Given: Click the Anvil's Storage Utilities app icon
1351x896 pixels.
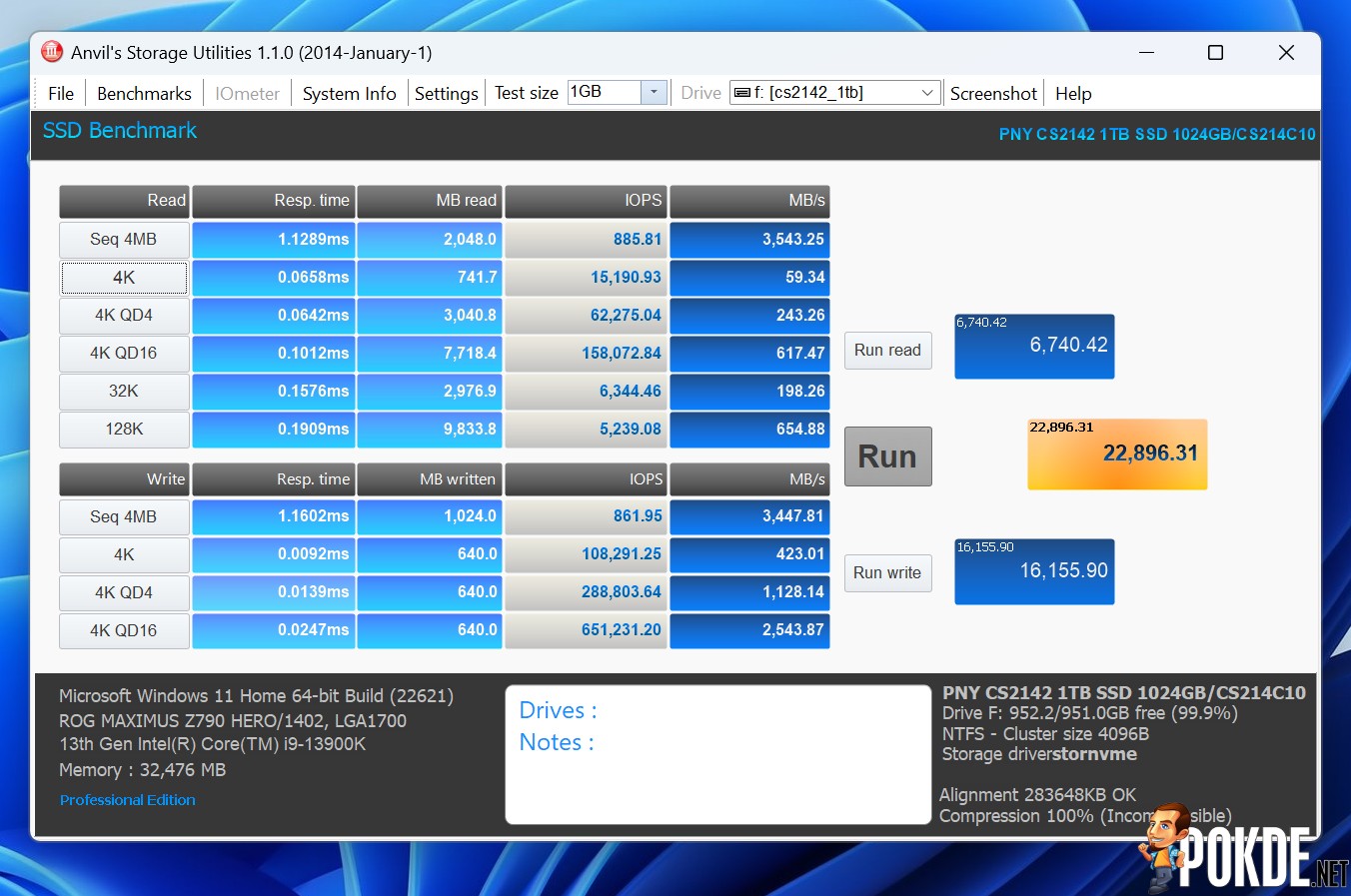Looking at the screenshot, I should coord(52,52).
